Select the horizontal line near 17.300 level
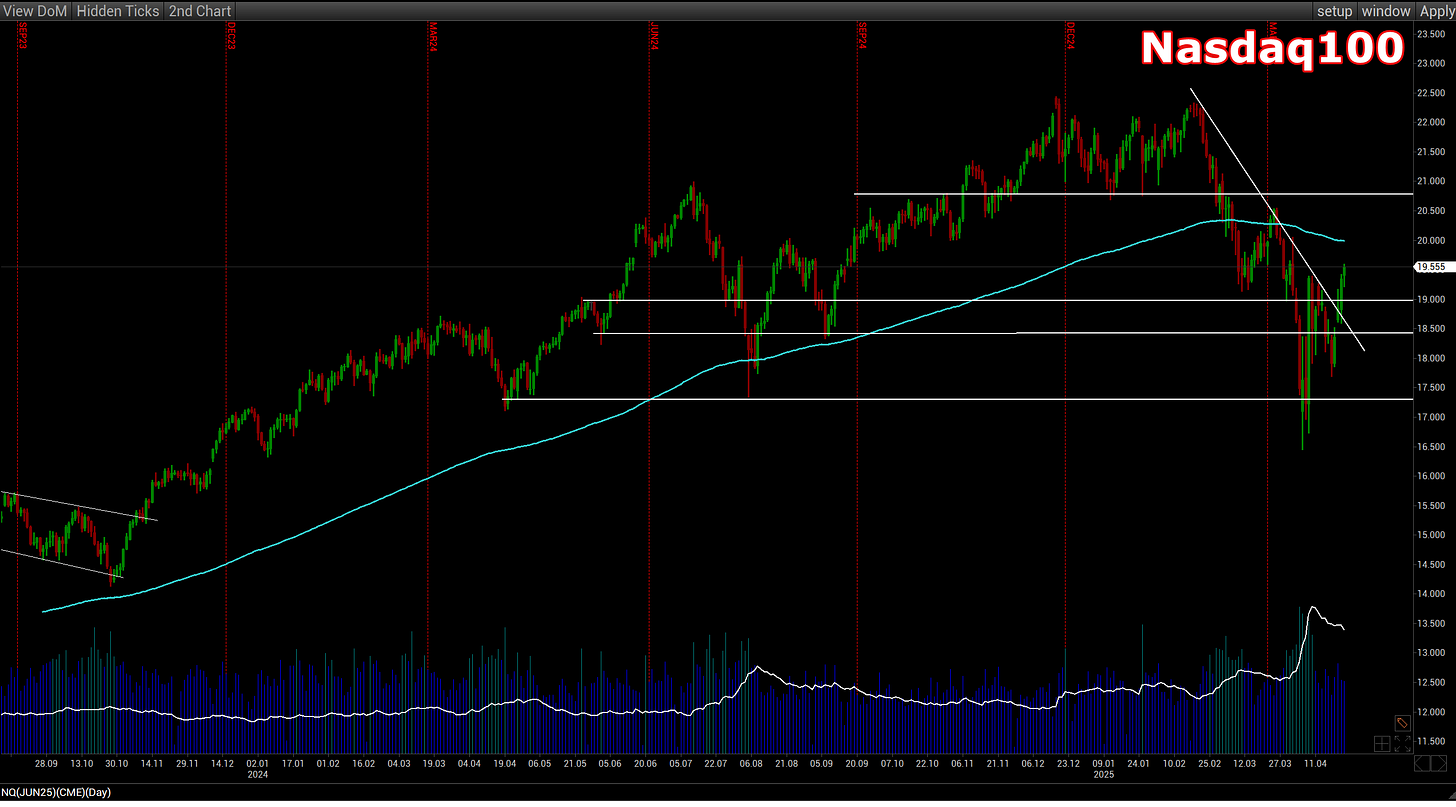Screen dimensions: 1456x807 tap(957, 399)
